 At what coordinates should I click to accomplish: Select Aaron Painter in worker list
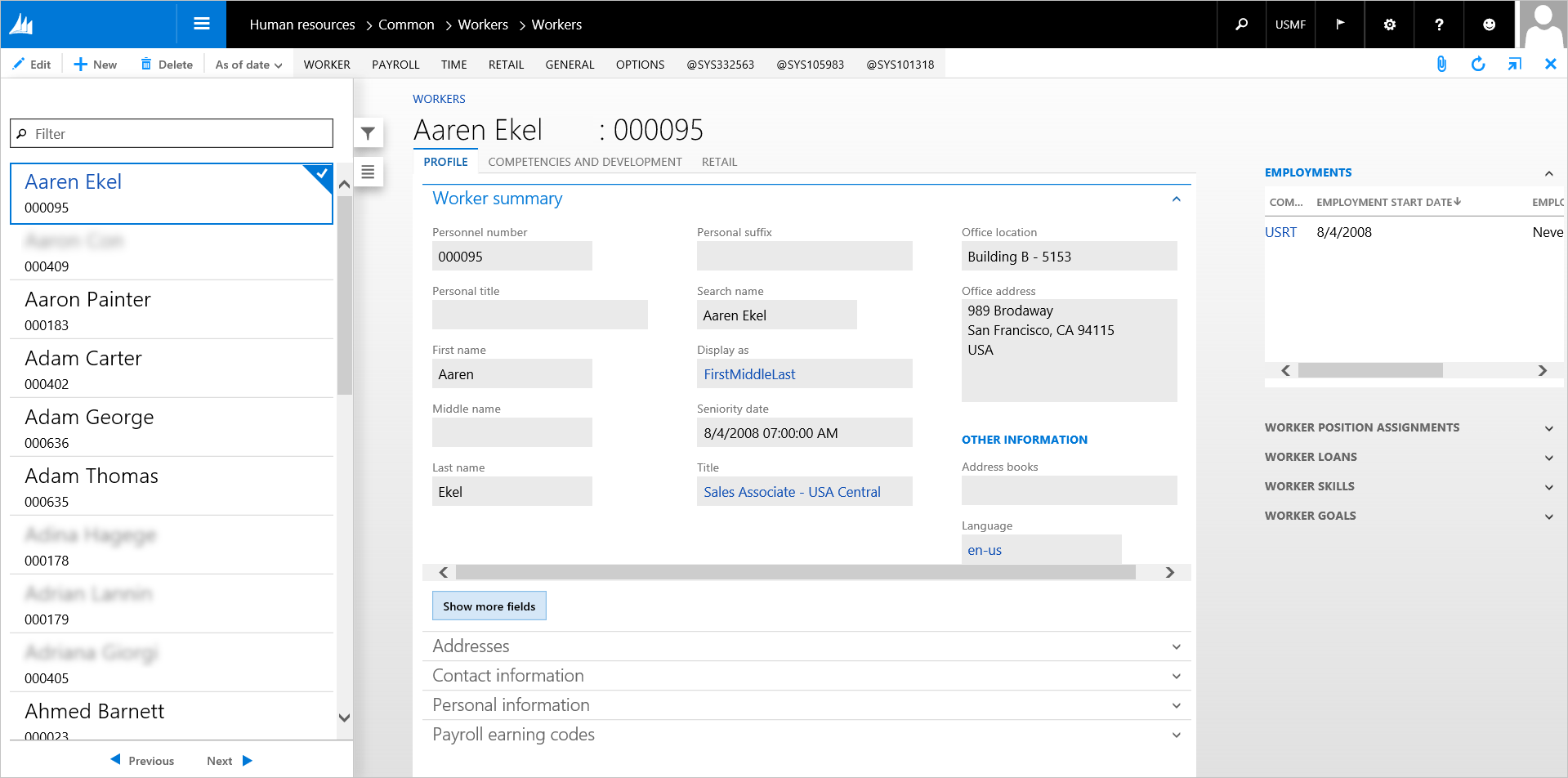pyautogui.click(x=172, y=310)
